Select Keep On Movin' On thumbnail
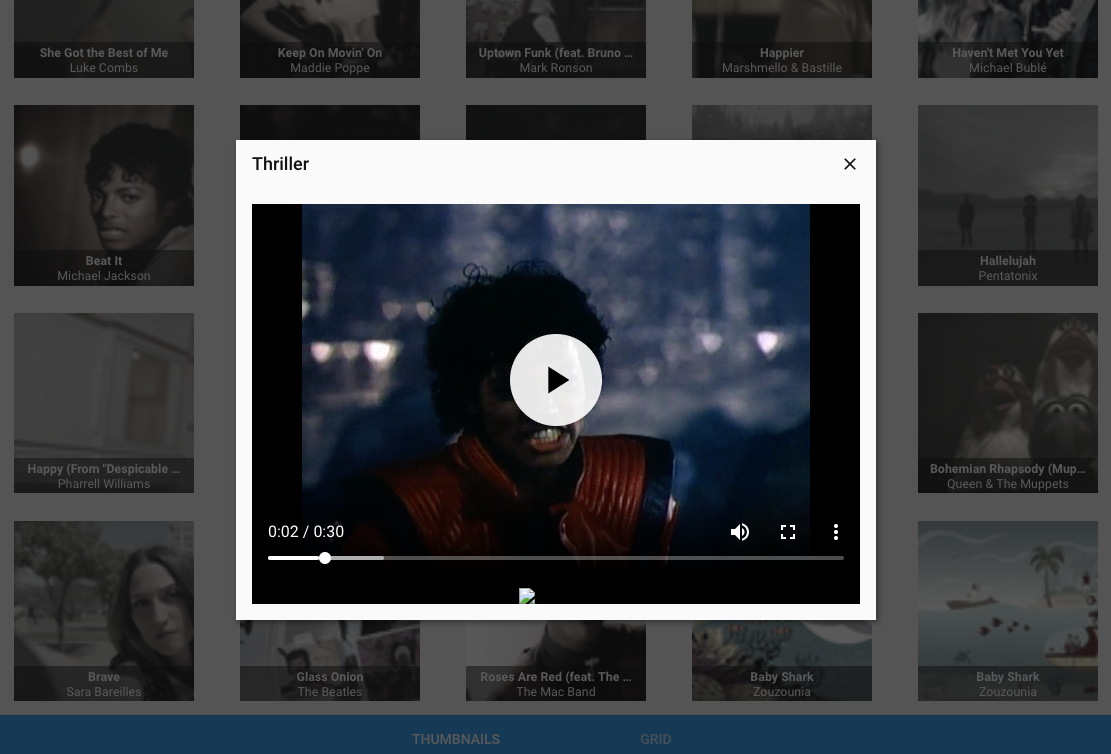The height and width of the screenshot is (754, 1111). 330,40
